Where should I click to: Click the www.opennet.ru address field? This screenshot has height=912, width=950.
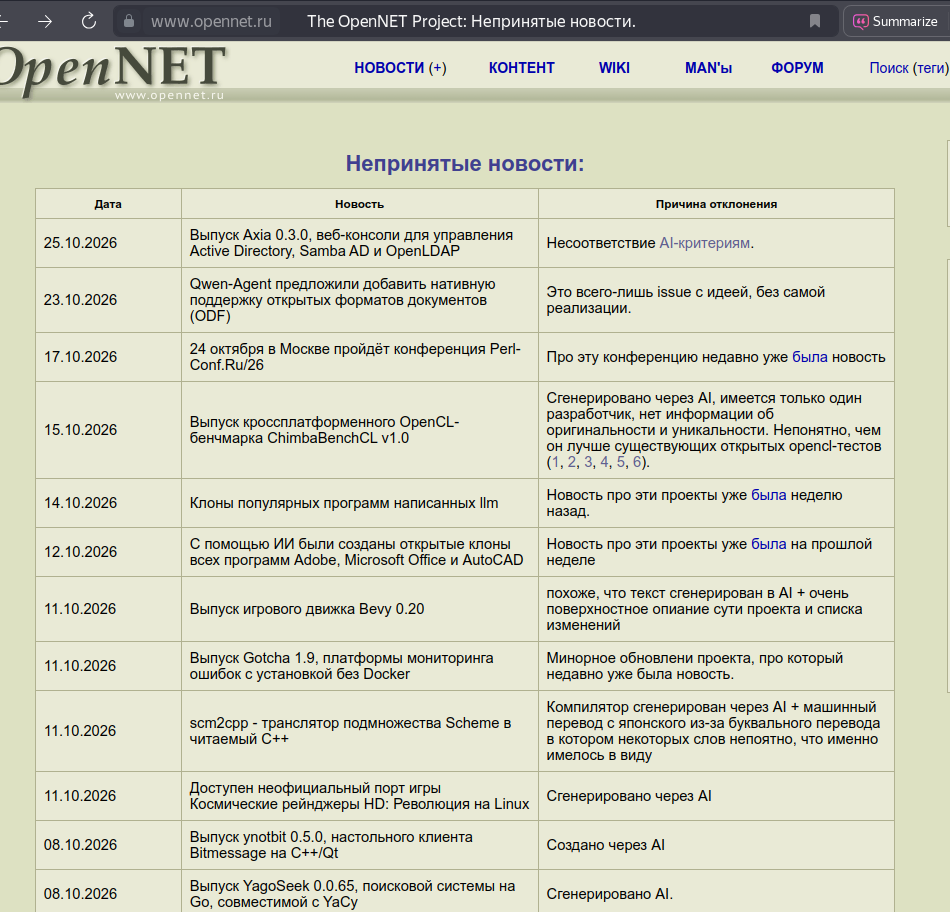click(211, 21)
